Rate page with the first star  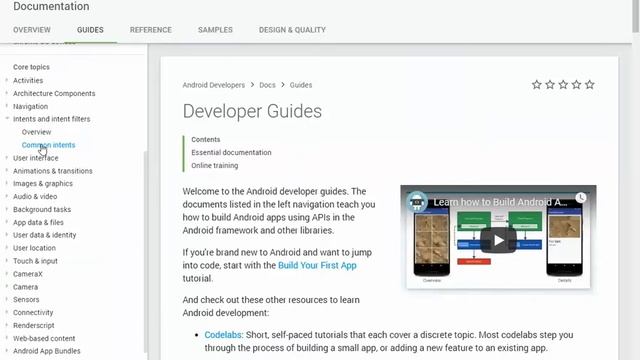point(537,84)
